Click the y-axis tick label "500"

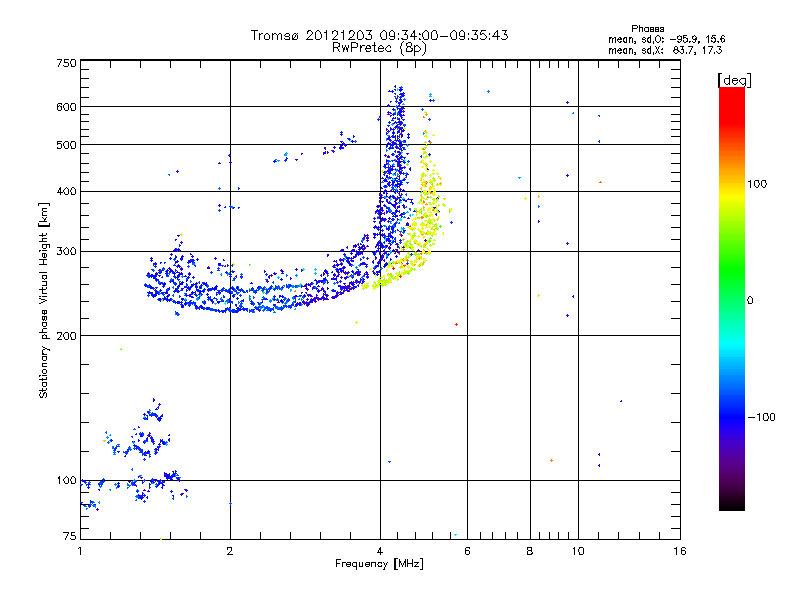[x=66, y=145]
